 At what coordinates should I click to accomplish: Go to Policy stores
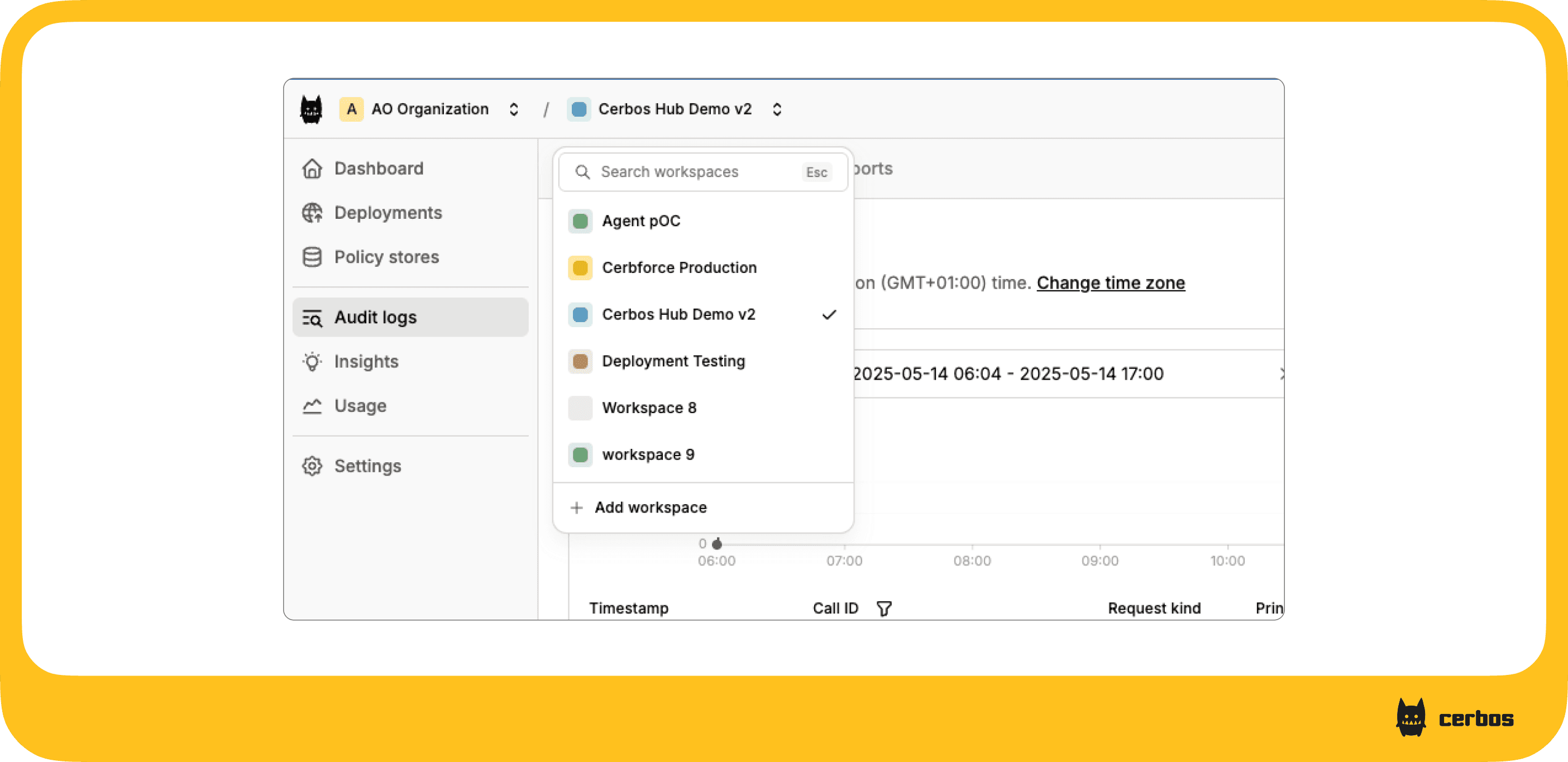pyautogui.click(x=411, y=257)
